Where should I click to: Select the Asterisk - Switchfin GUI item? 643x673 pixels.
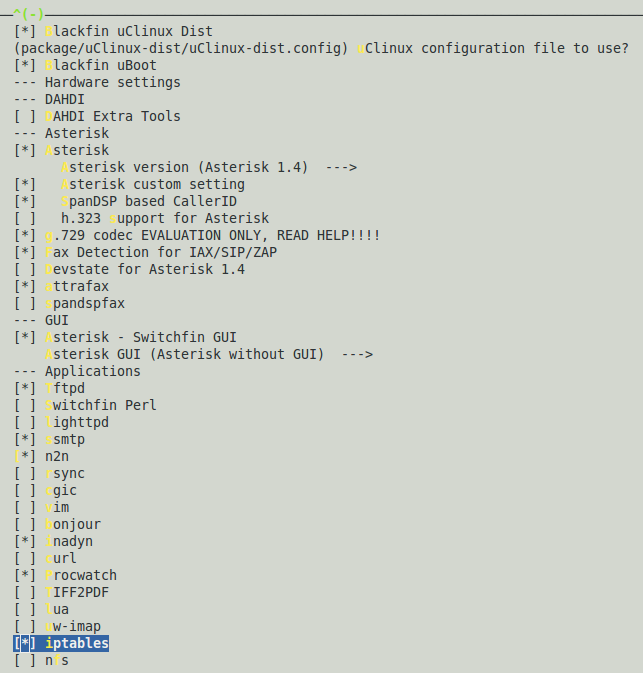(141, 337)
